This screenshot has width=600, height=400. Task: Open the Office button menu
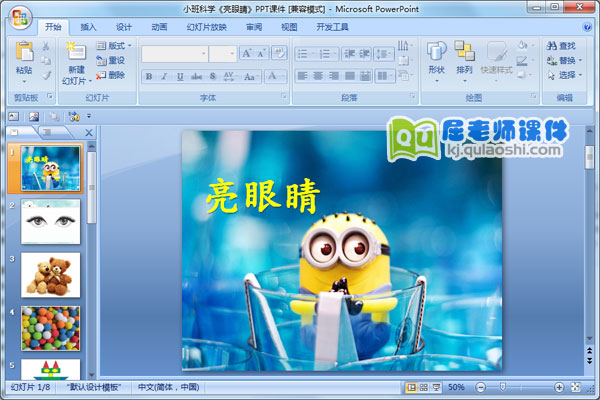[x=20, y=18]
